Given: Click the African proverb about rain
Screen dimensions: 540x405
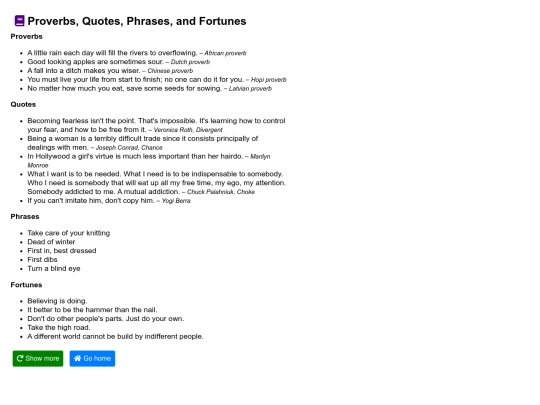Looking at the screenshot, I should pyautogui.click(x=137, y=53).
